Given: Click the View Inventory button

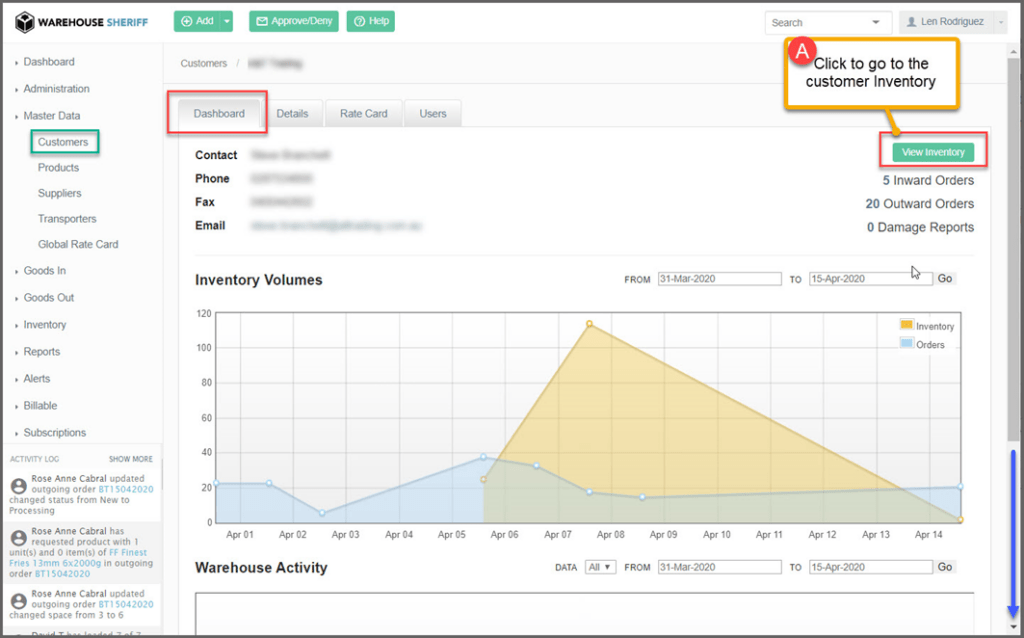Looking at the screenshot, I should click(x=932, y=152).
